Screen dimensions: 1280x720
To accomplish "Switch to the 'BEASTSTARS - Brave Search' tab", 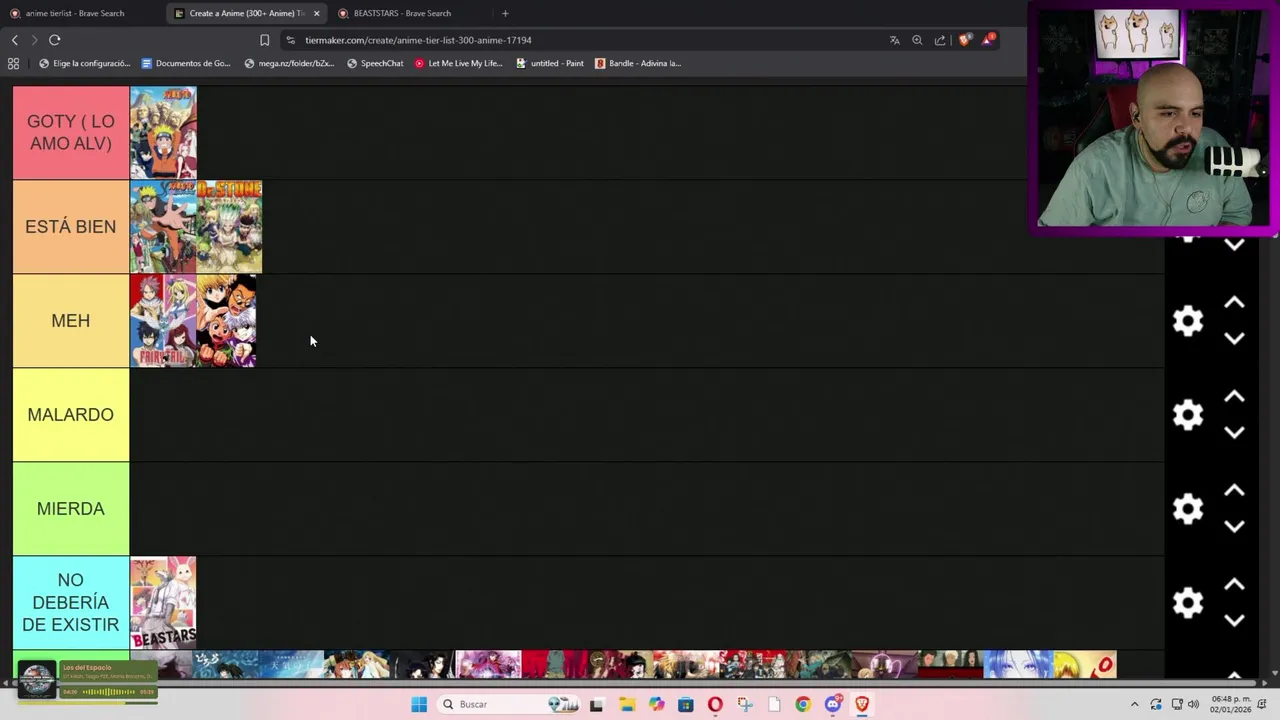I will (410, 13).
